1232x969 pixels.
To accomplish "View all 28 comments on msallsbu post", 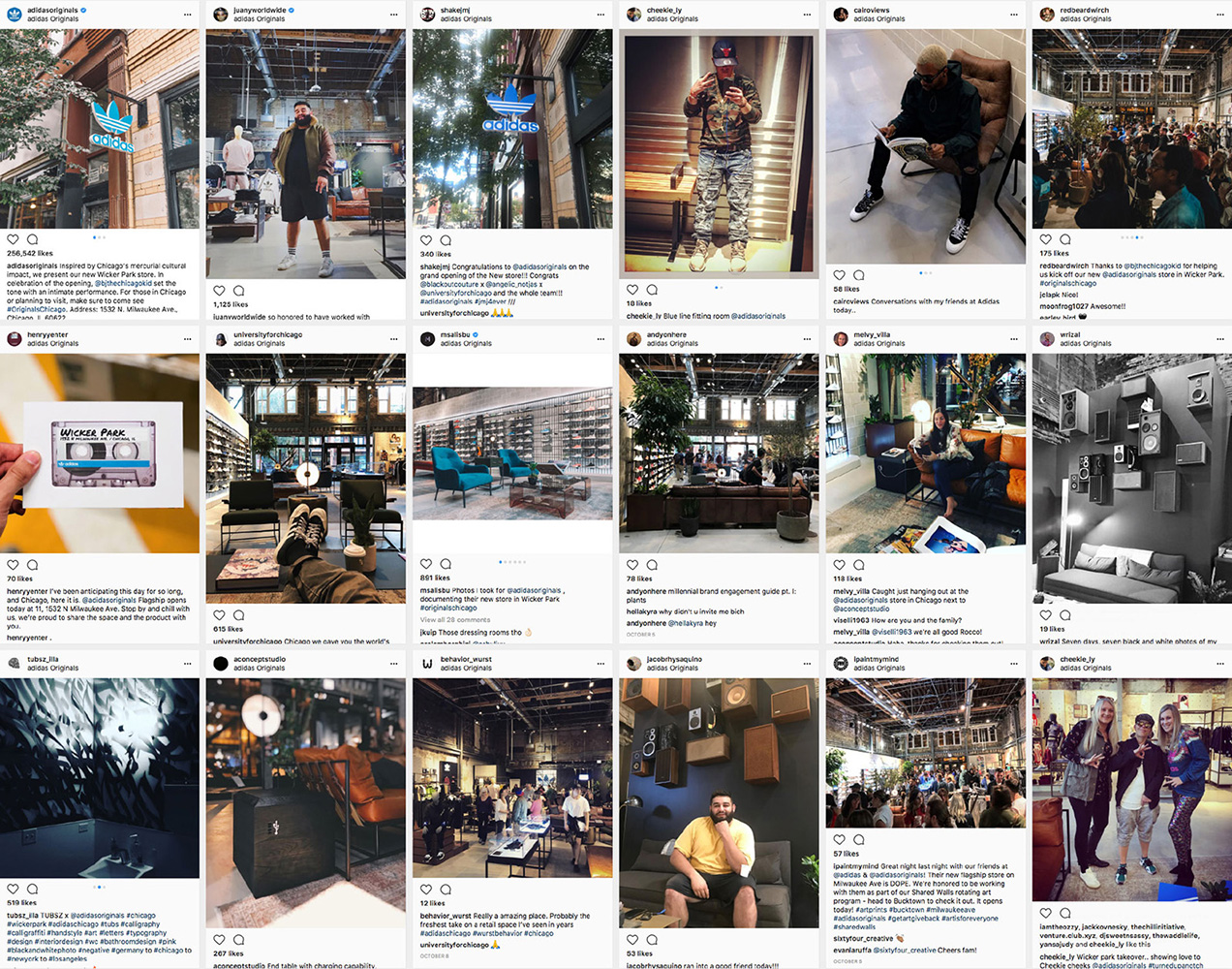I will click(x=455, y=620).
